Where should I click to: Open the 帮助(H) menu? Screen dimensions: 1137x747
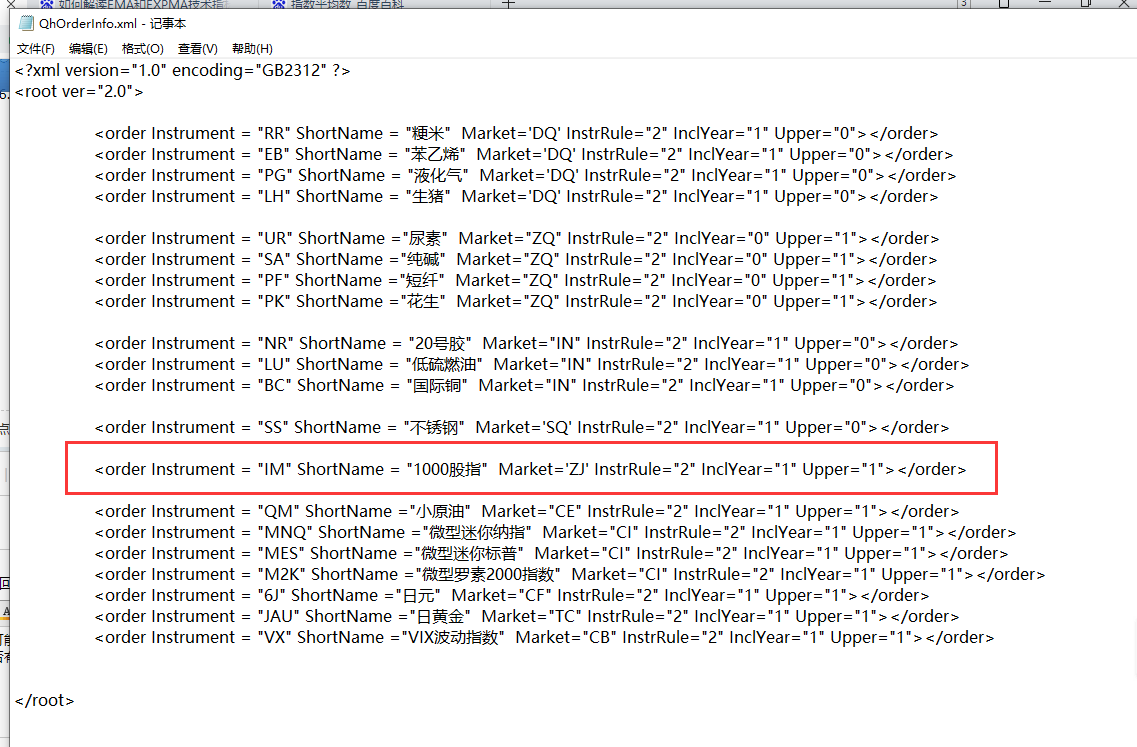[252, 49]
